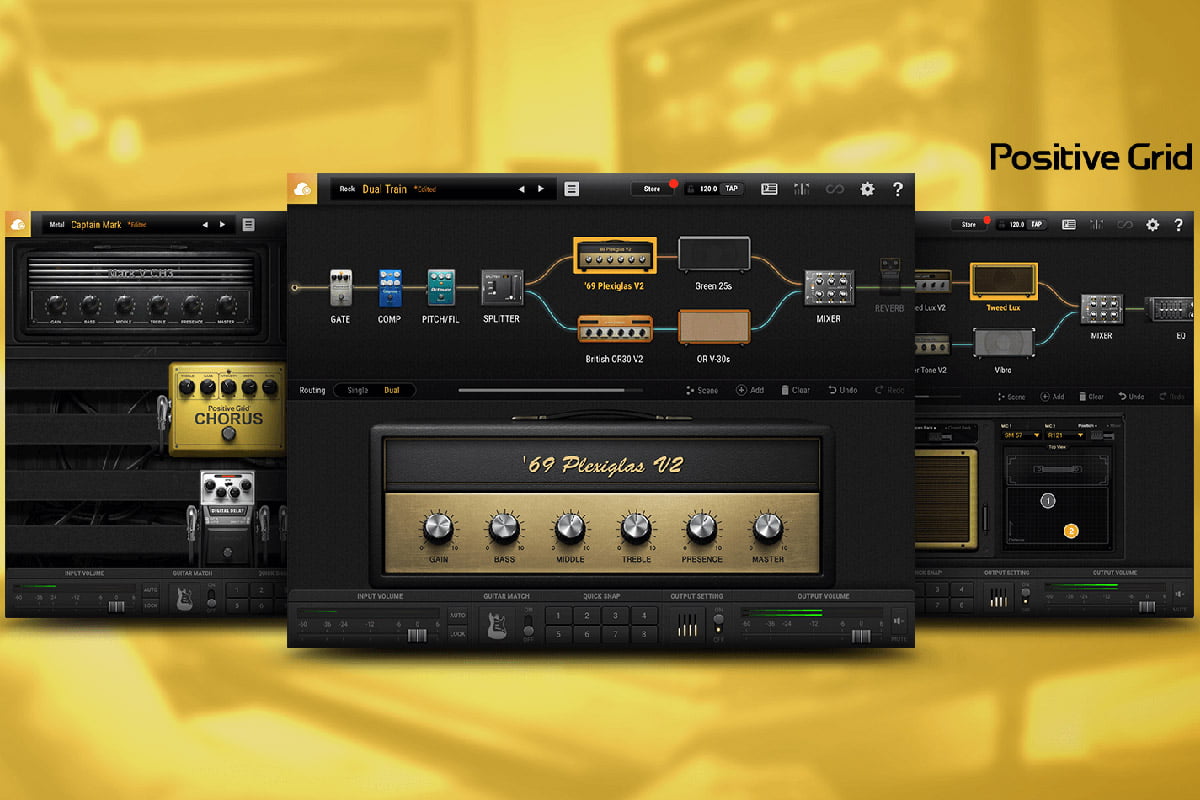The height and width of the screenshot is (800, 1200).
Task: Open preset list menu in left window
Action: pyautogui.click(x=248, y=225)
